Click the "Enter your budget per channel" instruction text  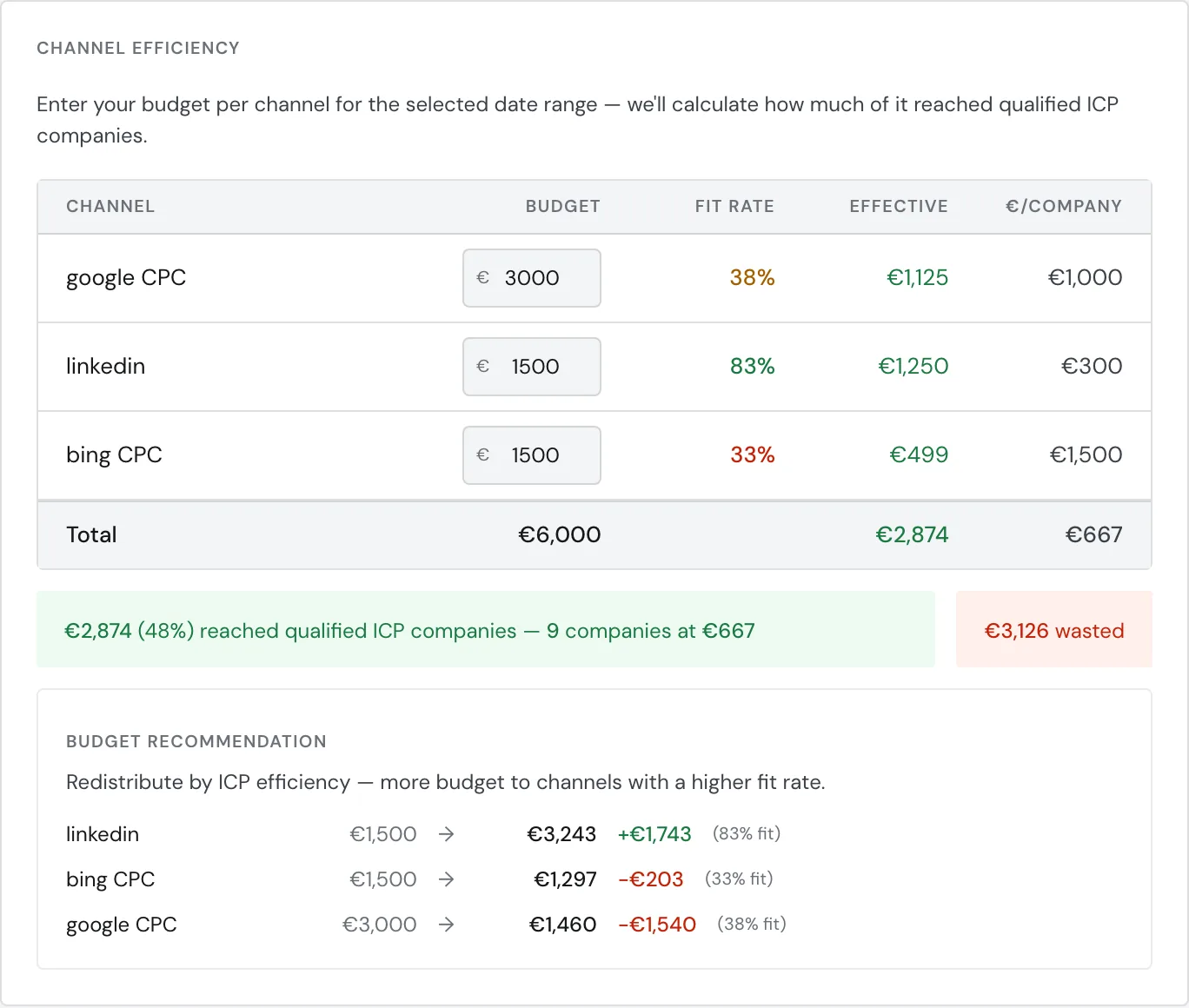coord(577,120)
